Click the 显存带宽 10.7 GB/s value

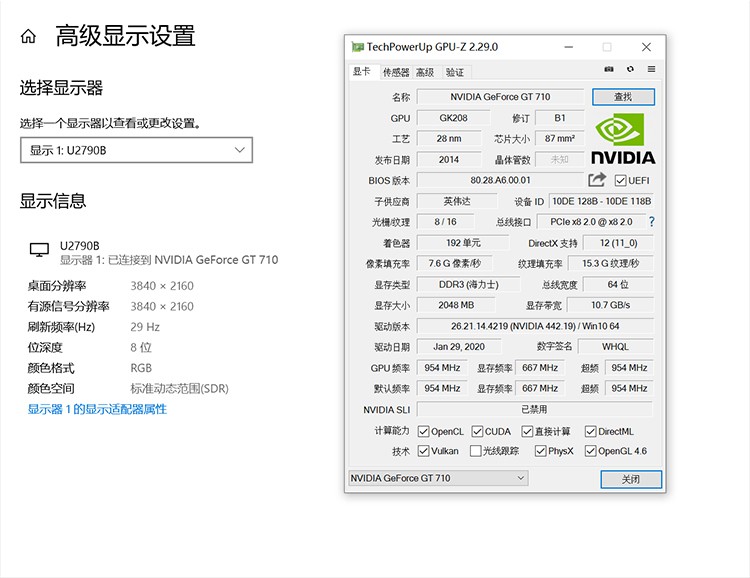pyautogui.click(x=610, y=305)
